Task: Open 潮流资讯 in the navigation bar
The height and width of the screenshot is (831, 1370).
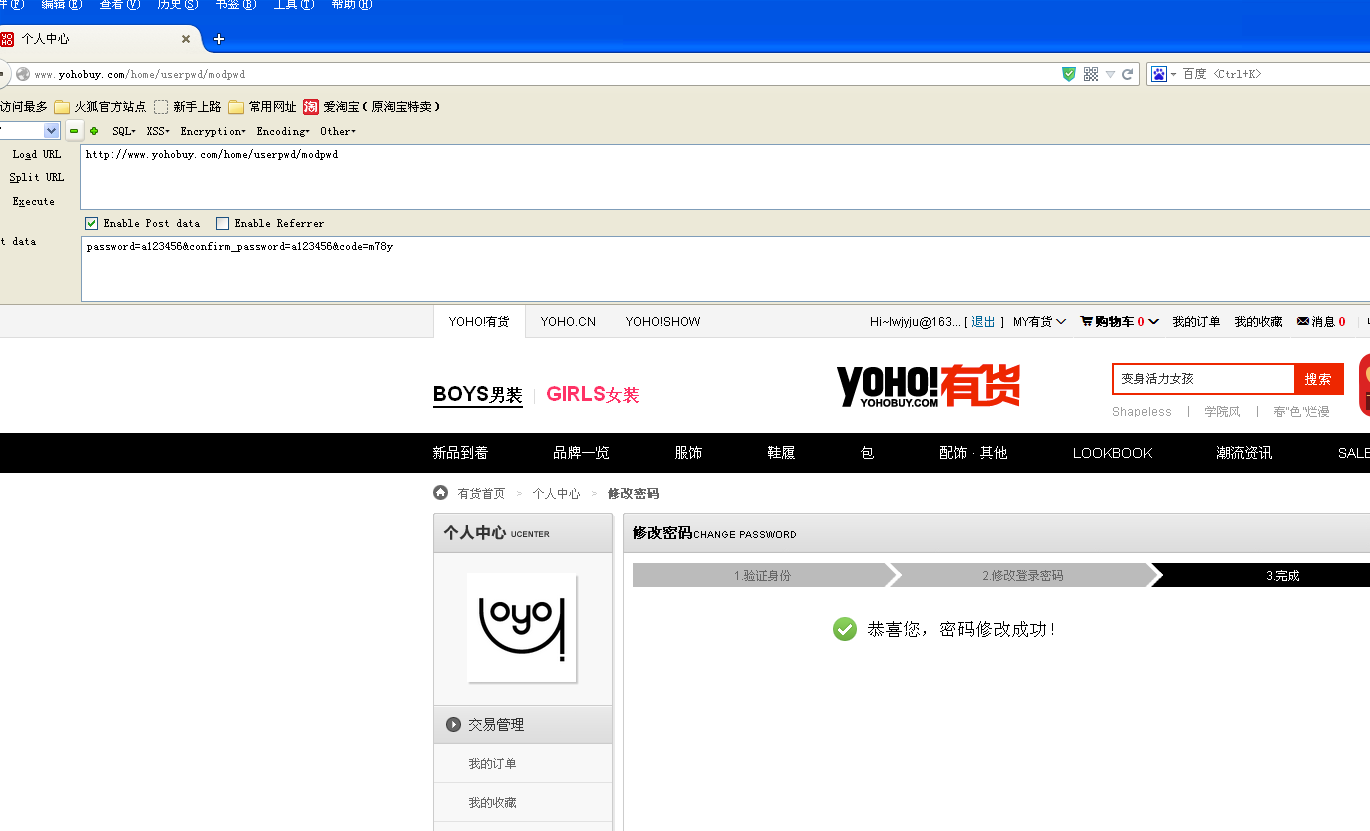Action: pos(1244,453)
